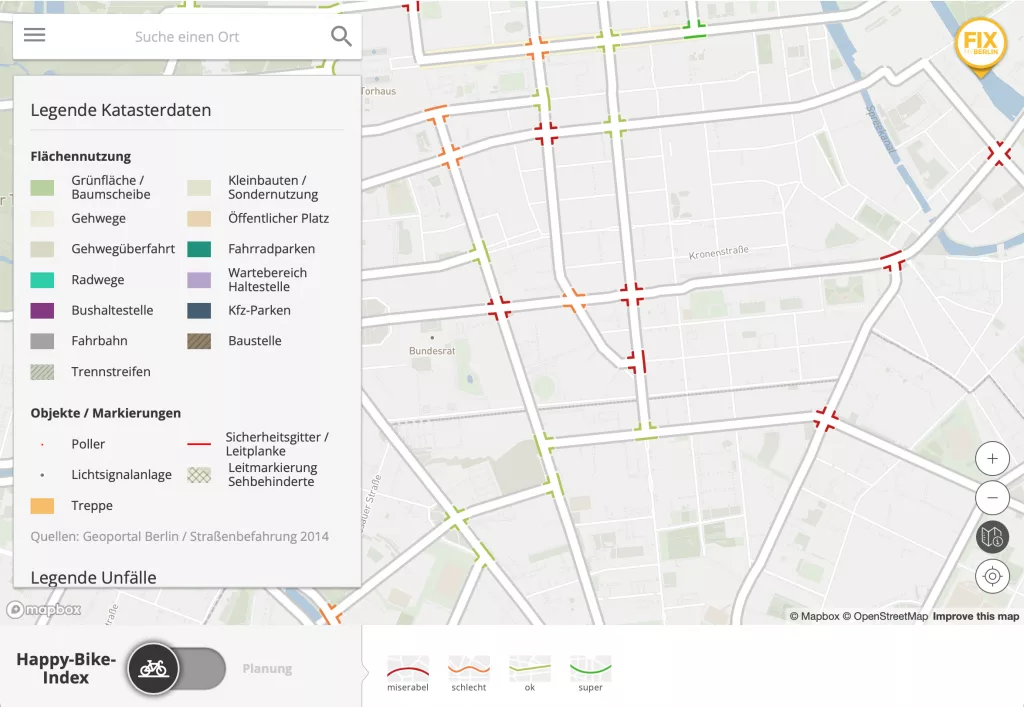The width and height of the screenshot is (1024, 707).
Task: Click the Objekte / Markierungen heading
Action: (104, 413)
